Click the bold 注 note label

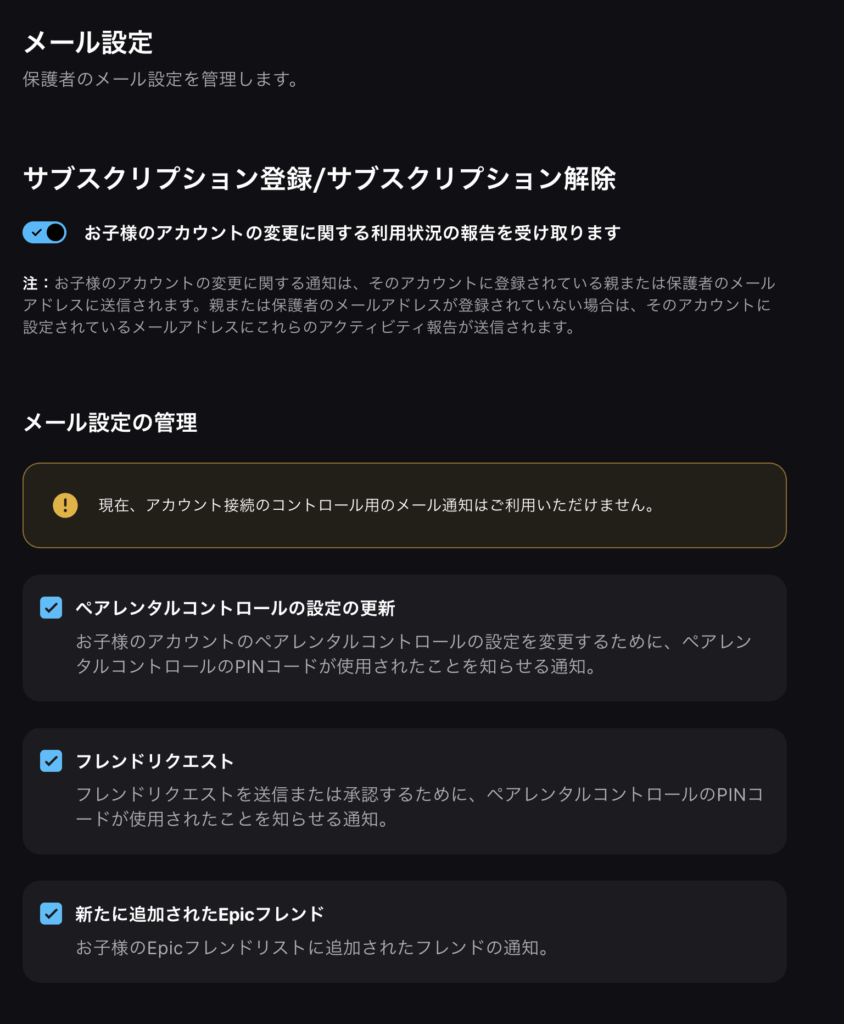30,284
